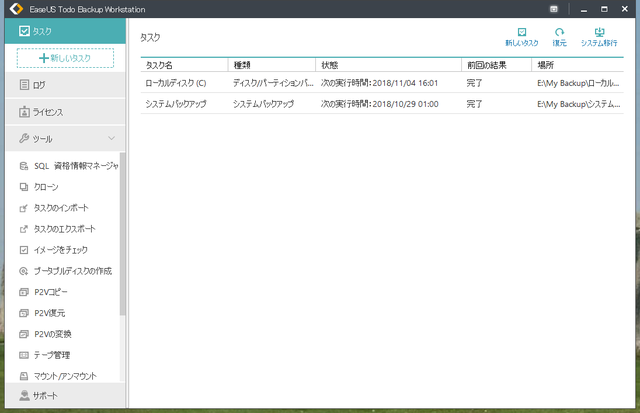Click the EaseUS logo in title bar

pyautogui.click(x=16, y=9)
